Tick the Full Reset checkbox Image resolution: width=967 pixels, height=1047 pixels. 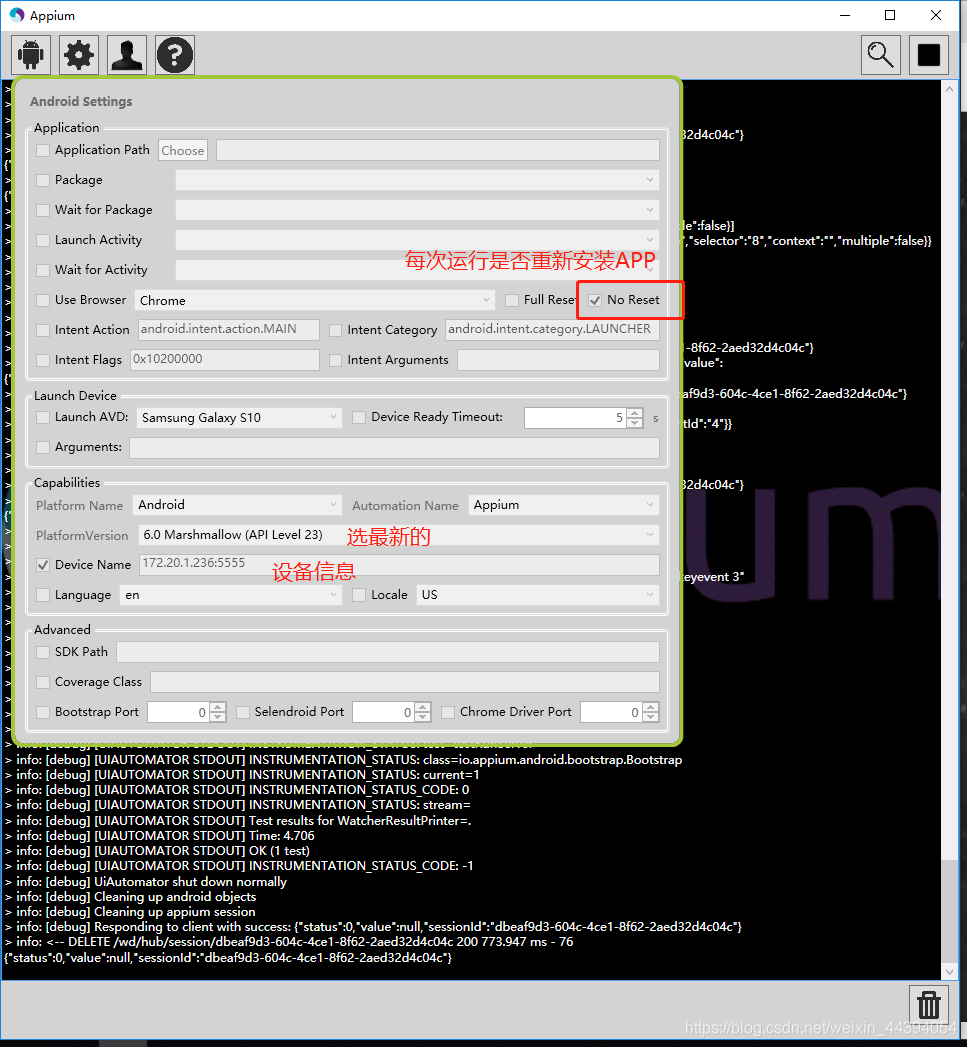coord(512,300)
